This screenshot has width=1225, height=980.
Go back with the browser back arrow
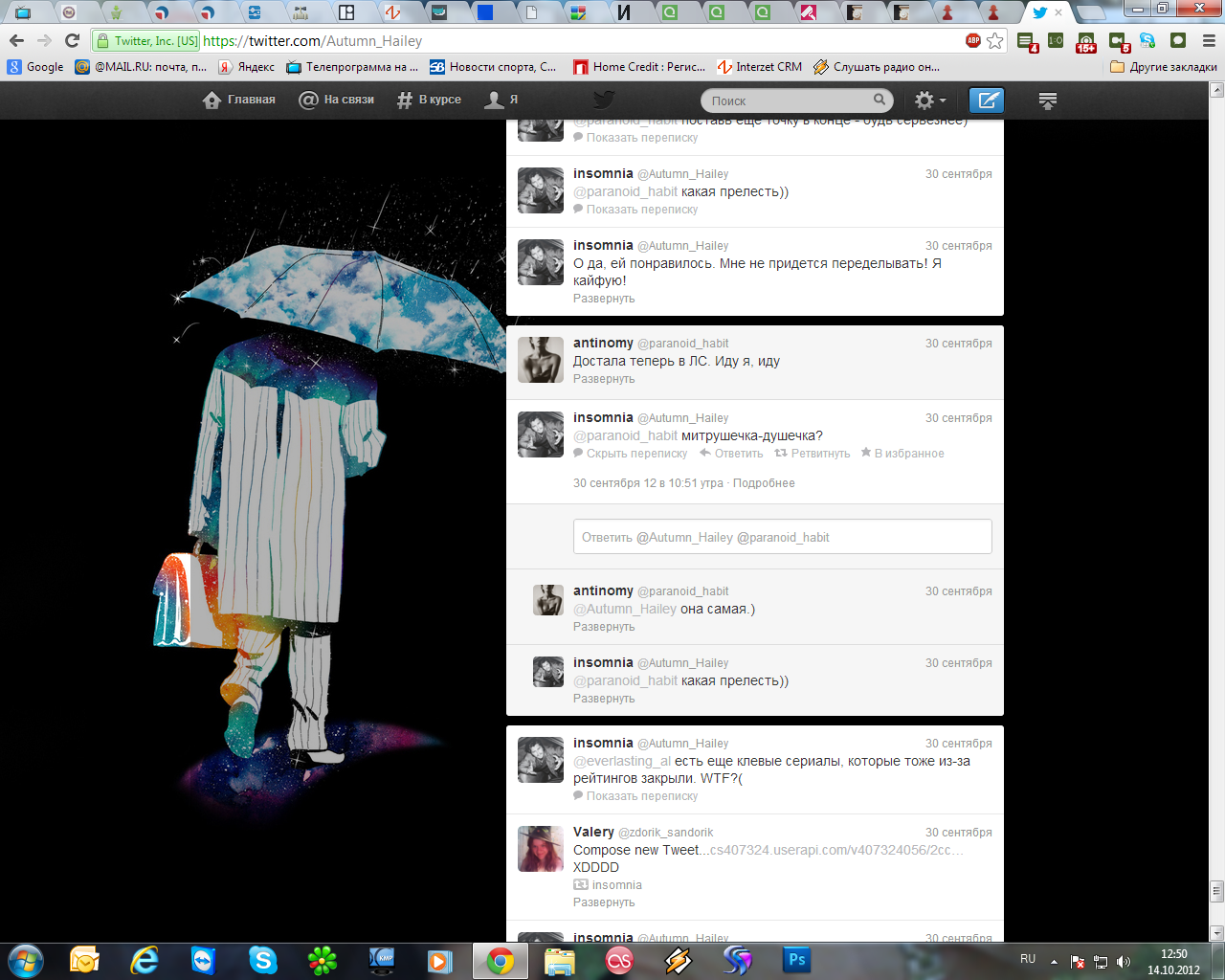click(x=16, y=41)
